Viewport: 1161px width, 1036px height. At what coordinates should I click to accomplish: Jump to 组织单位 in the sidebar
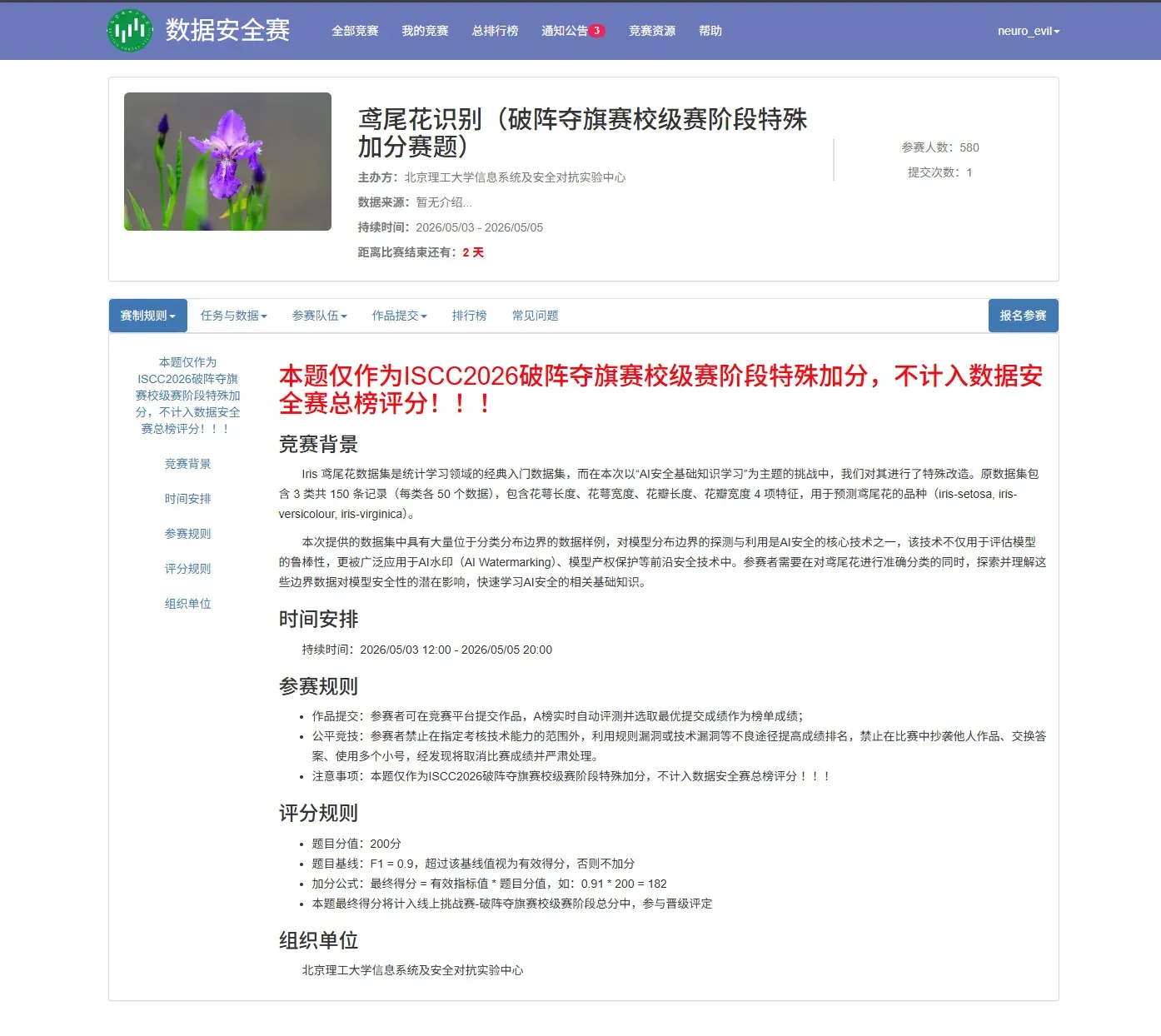pyautogui.click(x=188, y=604)
